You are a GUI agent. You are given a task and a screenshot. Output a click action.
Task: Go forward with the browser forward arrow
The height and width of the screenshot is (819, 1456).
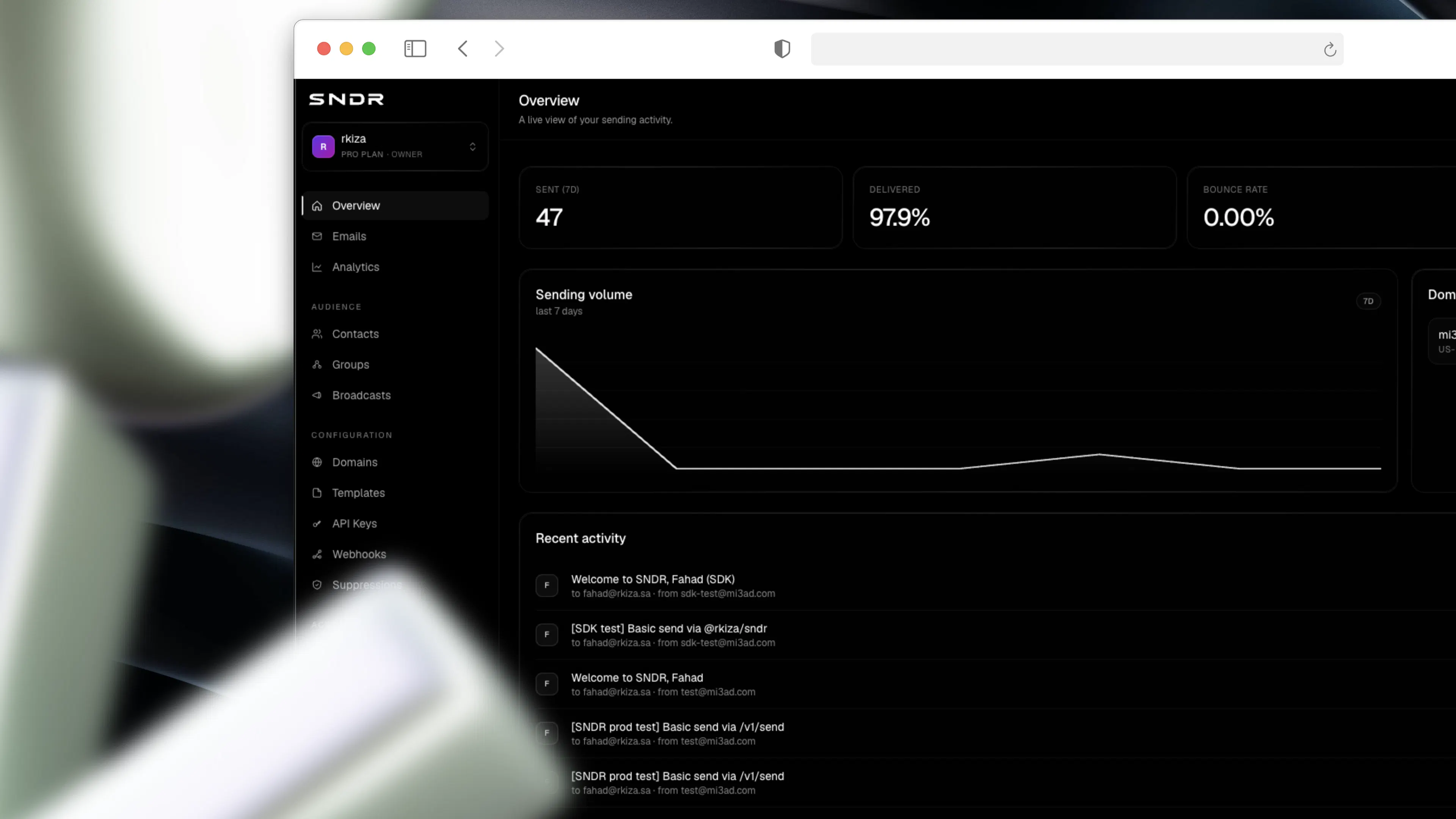(x=499, y=49)
